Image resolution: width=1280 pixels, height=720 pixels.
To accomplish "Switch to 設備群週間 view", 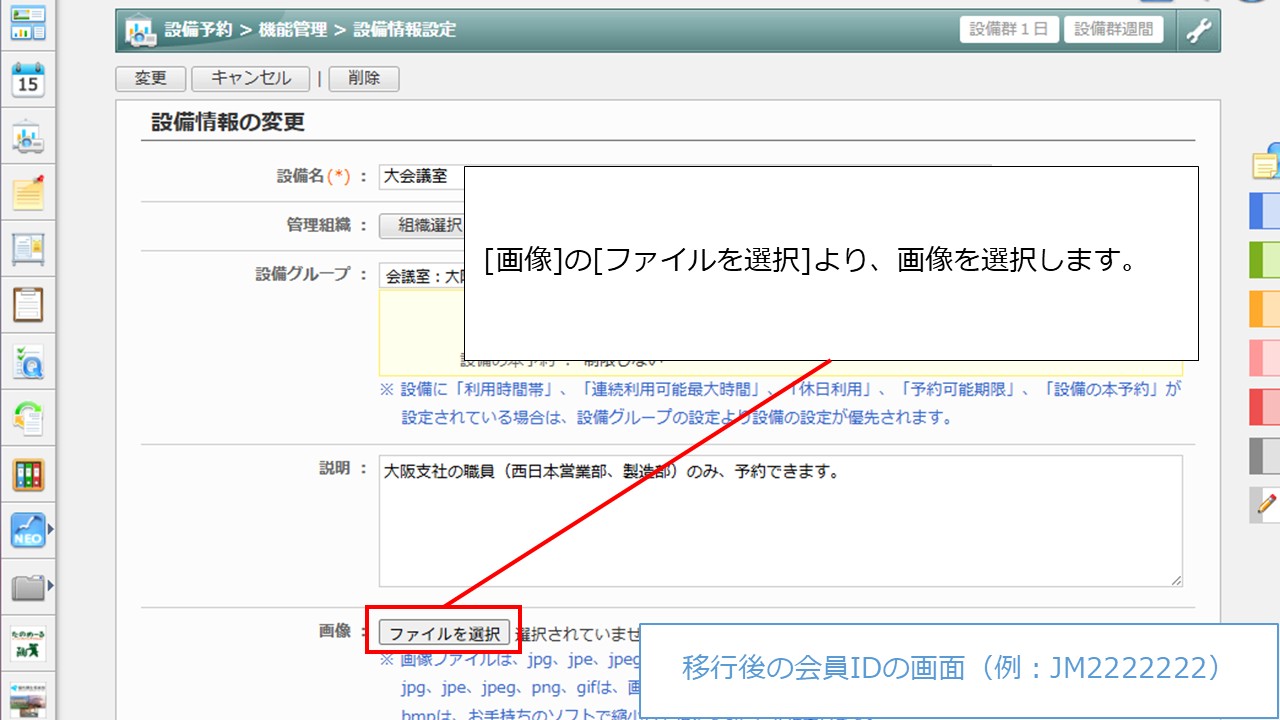I will click(x=1113, y=30).
